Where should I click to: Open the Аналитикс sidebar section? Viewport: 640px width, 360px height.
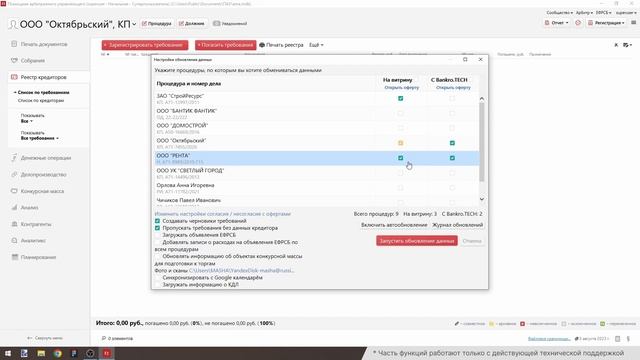click(29, 240)
